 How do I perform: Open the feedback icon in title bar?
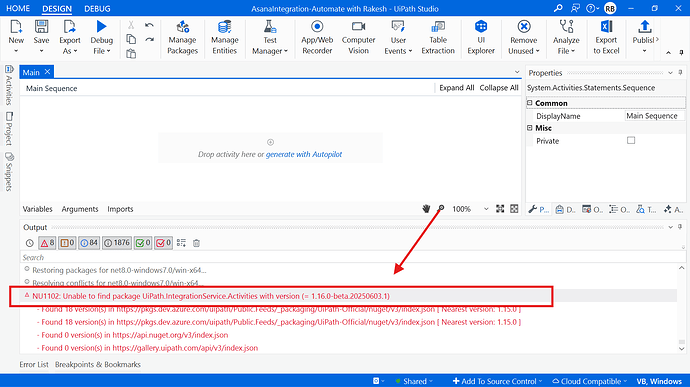(575, 8)
